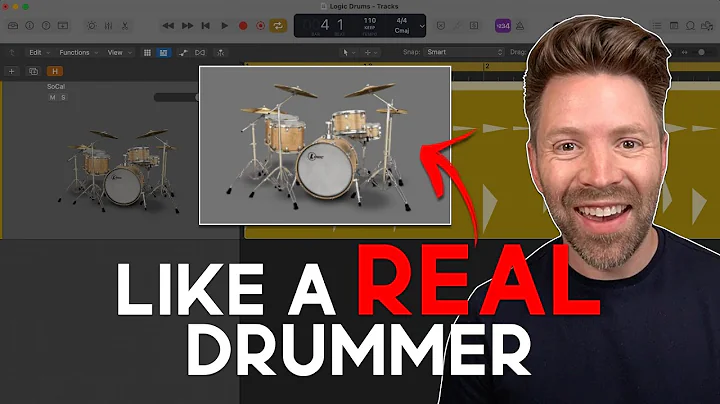Show the Toolbar icon in control bar
The image size is (720, 404).
coord(63,26)
